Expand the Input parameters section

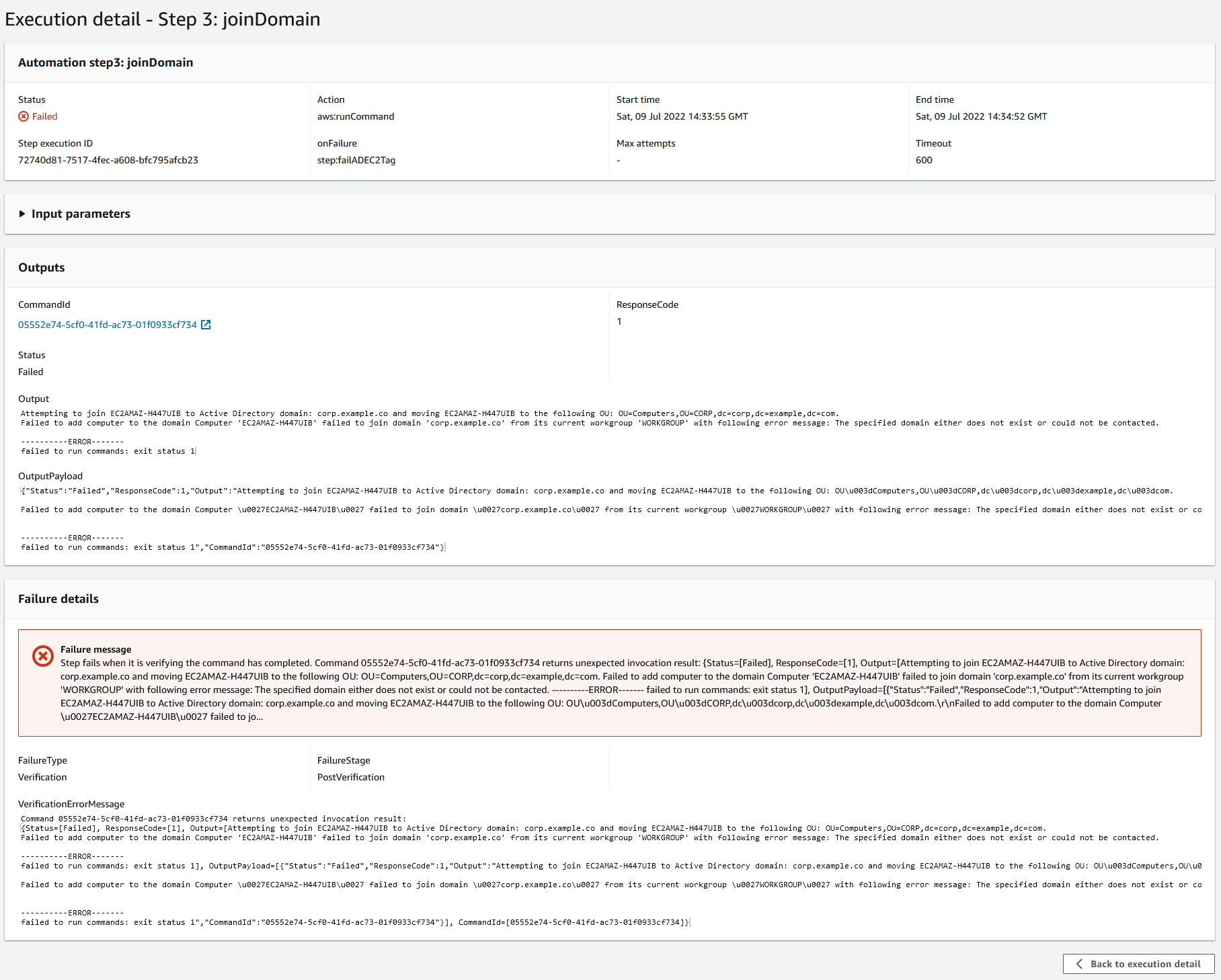coord(74,214)
